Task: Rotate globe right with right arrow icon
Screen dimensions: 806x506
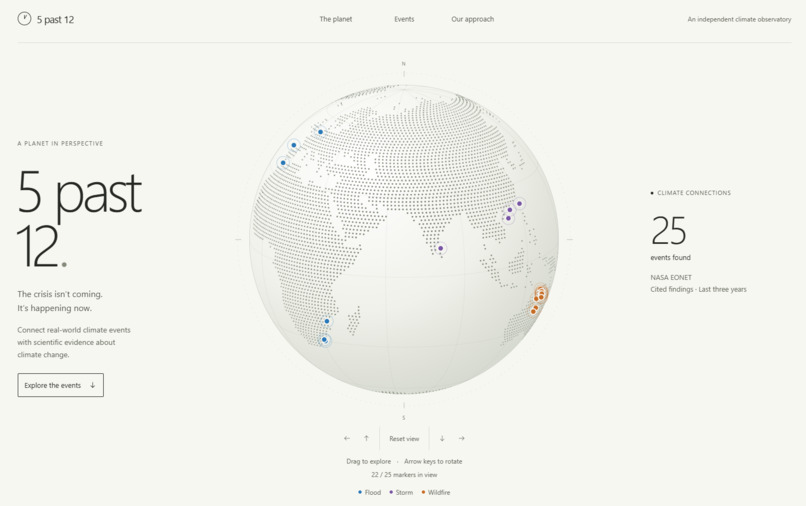Action: click(462, 439)
